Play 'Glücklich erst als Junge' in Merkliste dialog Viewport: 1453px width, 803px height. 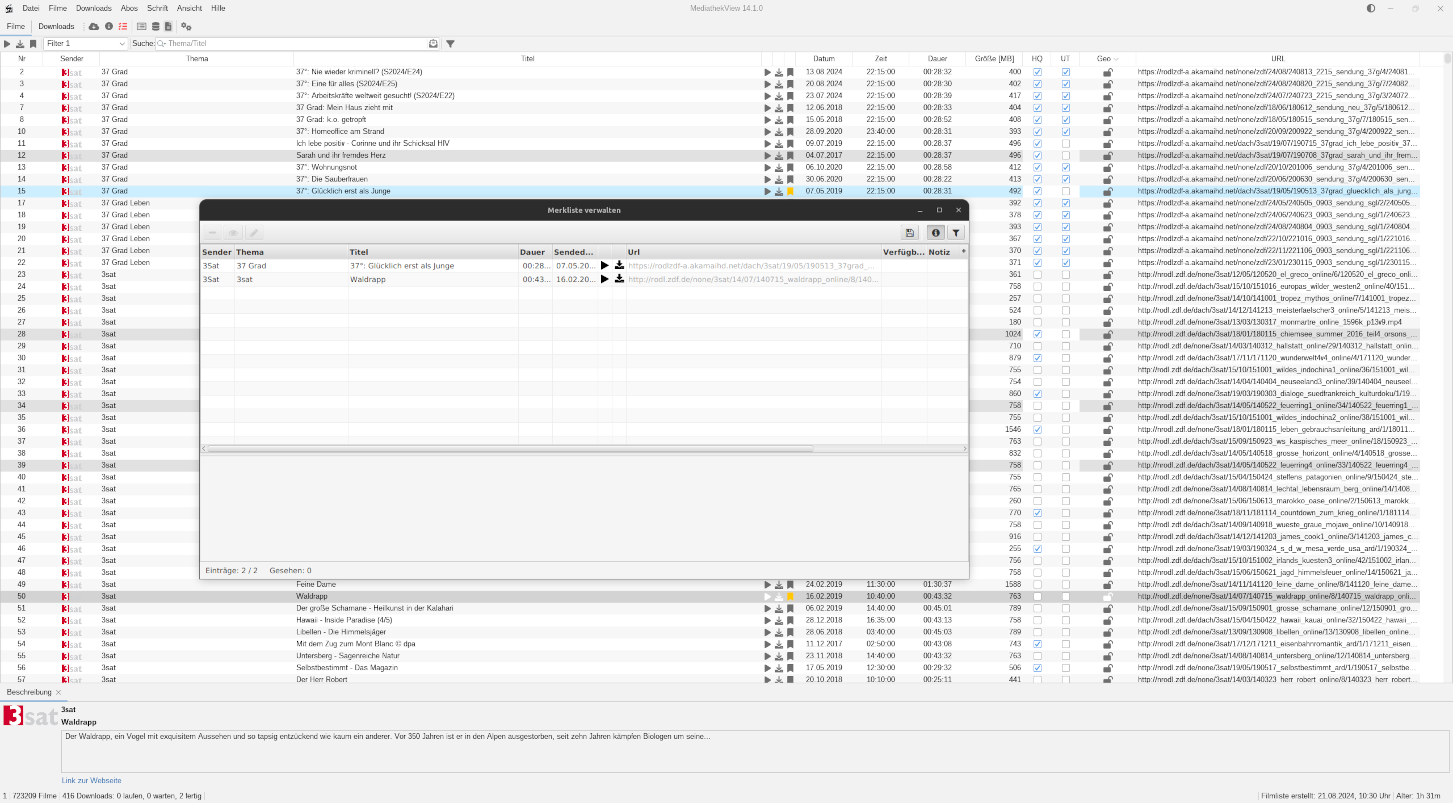[604, 266]
